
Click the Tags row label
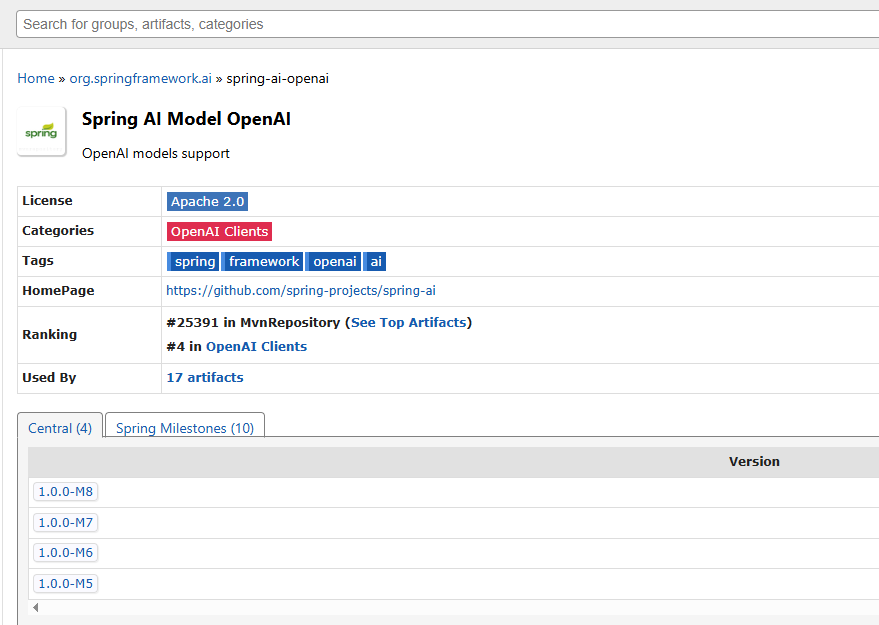38,261
